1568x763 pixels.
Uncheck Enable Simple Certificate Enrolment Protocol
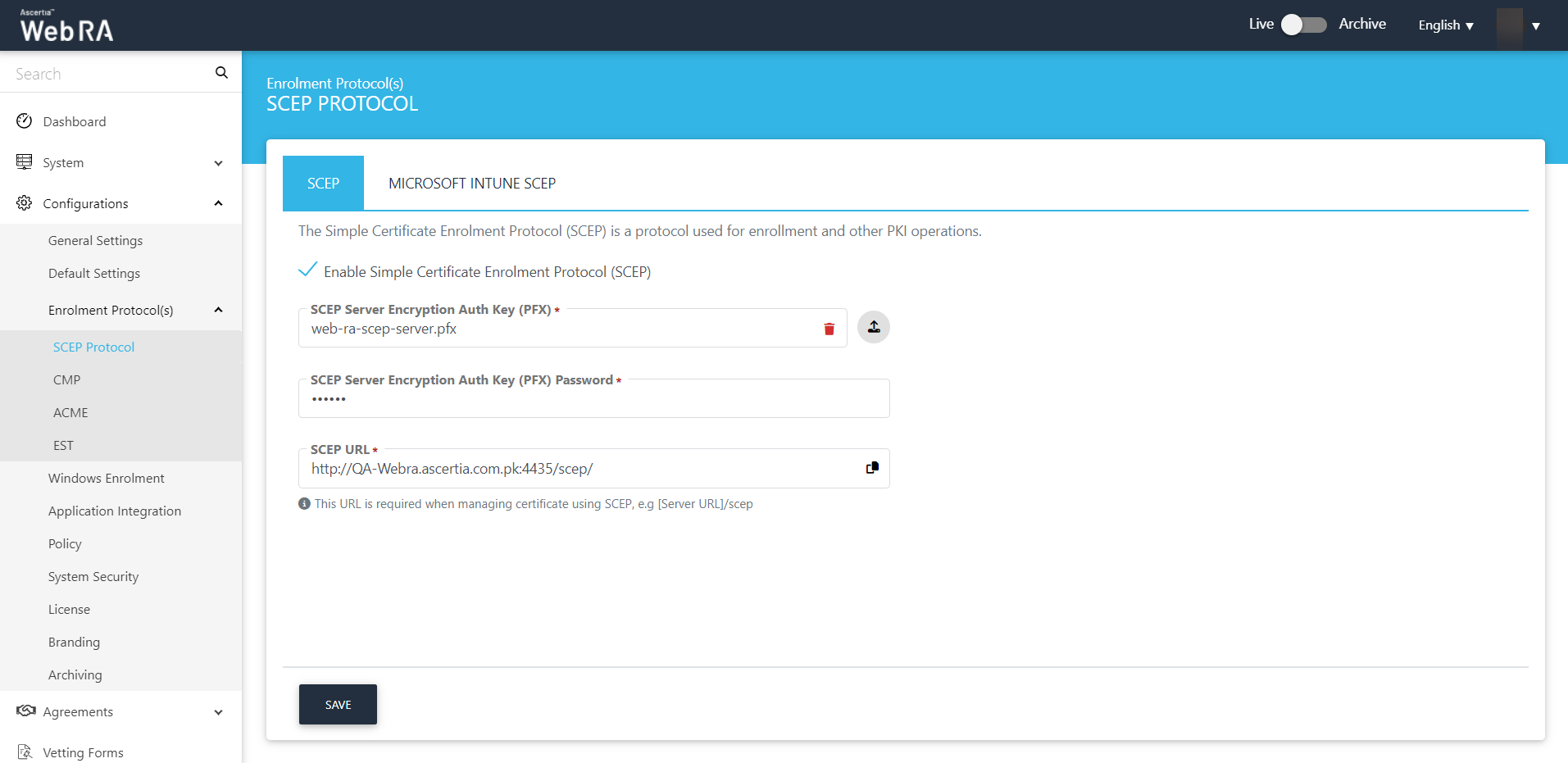[x=307, y=270]
